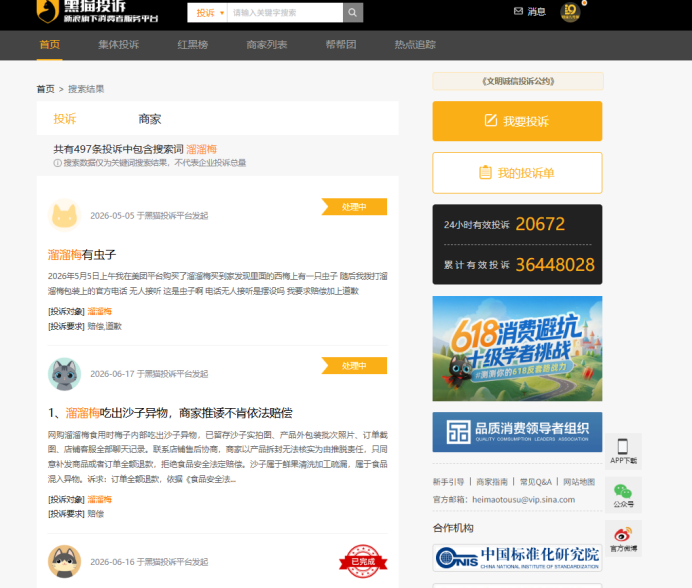Click the 我要投诉 button
The height and width of the screenshot is (588, 692).
517,121
